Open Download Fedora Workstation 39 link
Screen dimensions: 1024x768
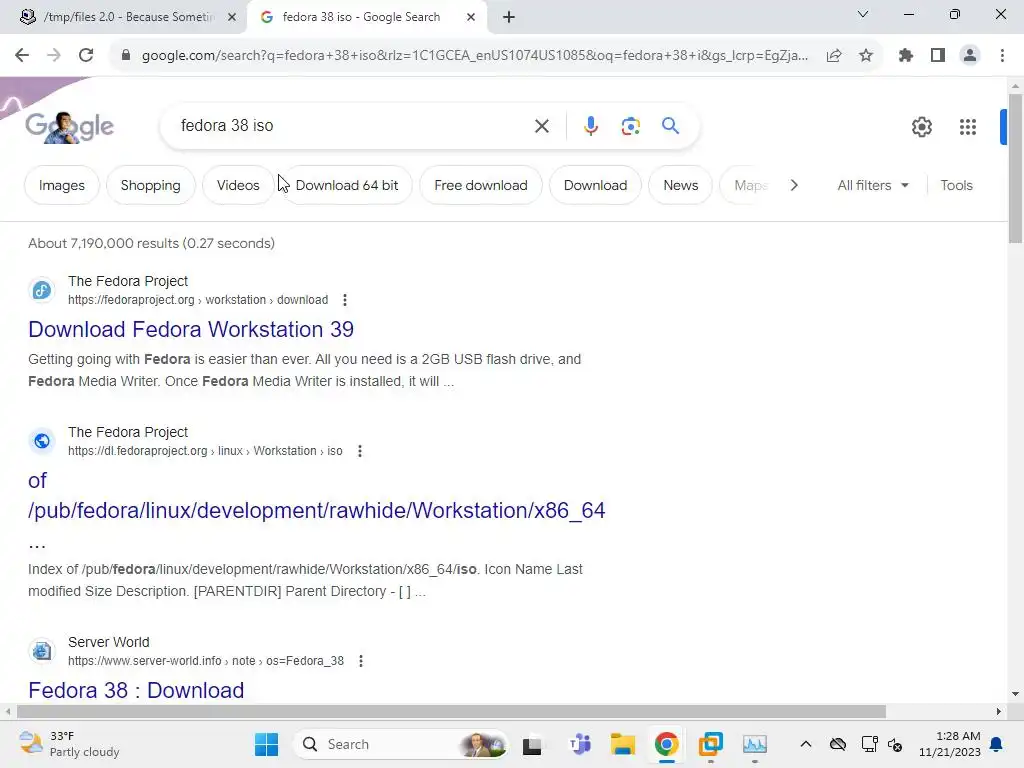(191, 330)
